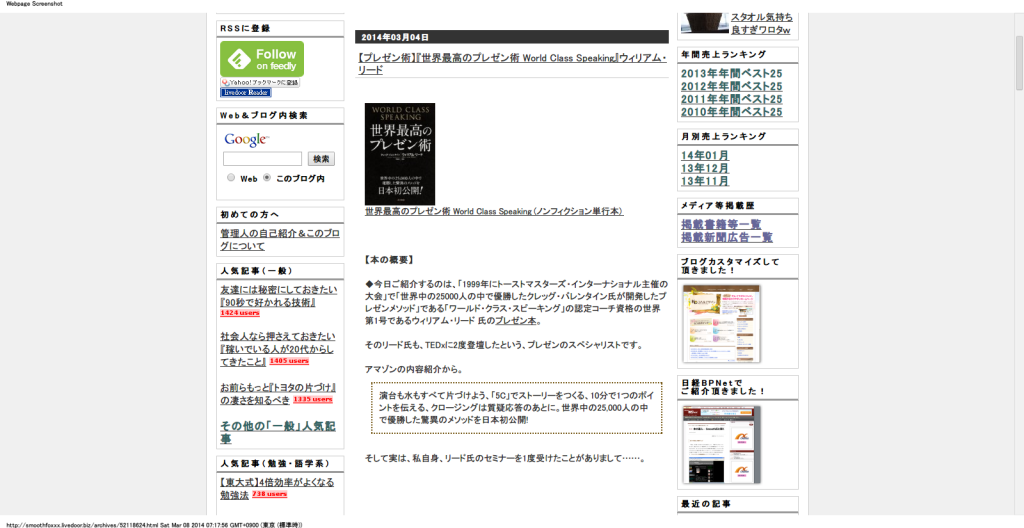The height and width of the screenshot is (528, 1024).
Task: Select the このブログ内 radio button
Action: pyautogui.click(x=267, y=178)
